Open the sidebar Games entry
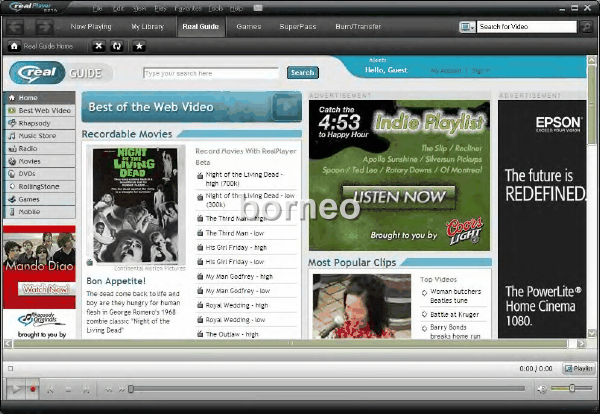 tap(40, 199)
